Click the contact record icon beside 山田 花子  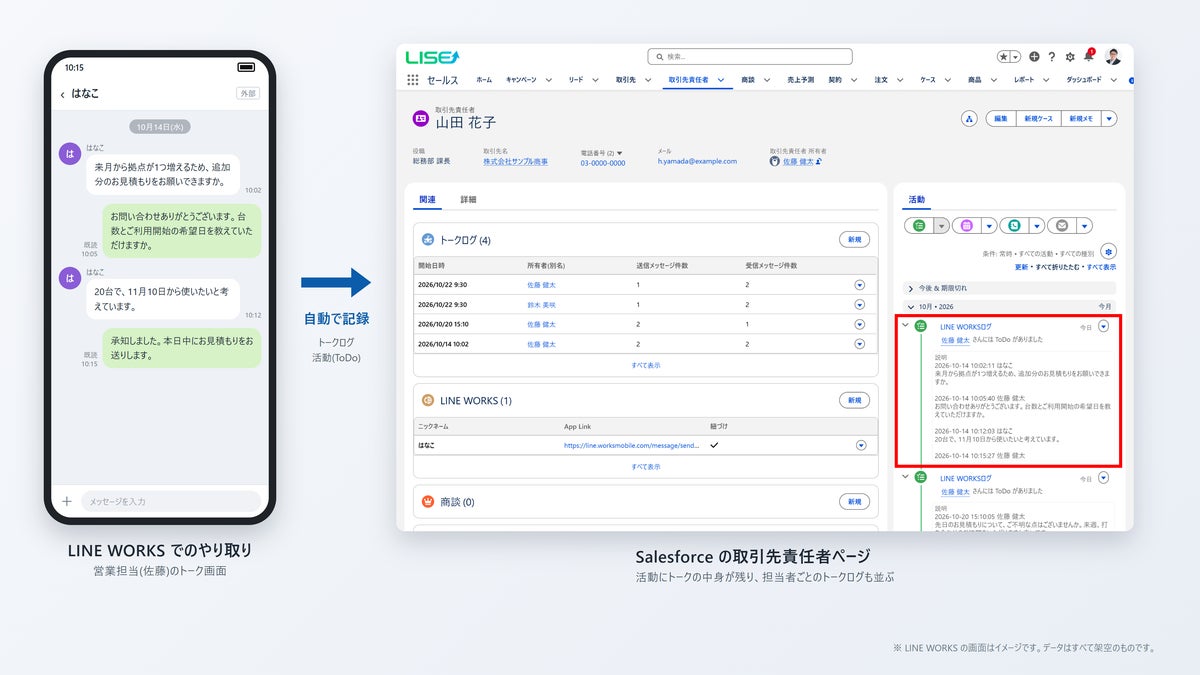click(x=421, y=118)
